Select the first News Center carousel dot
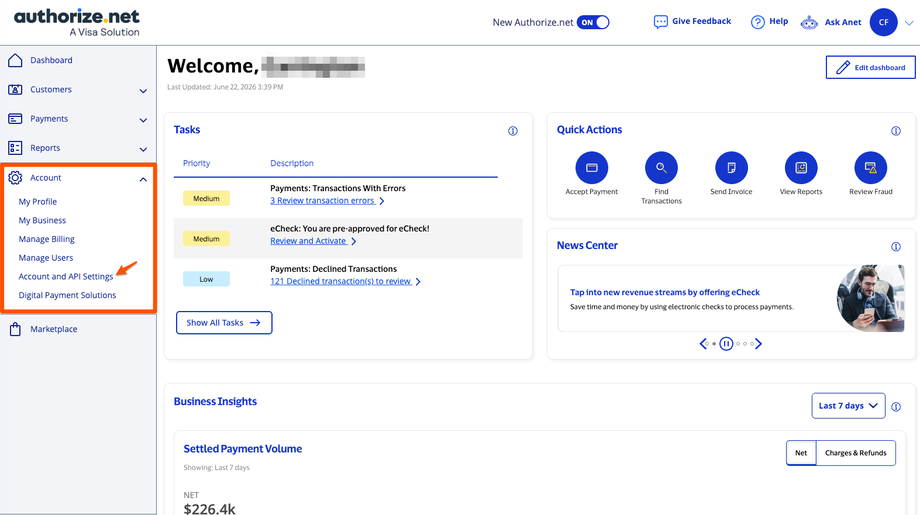 tap(707, 344)
